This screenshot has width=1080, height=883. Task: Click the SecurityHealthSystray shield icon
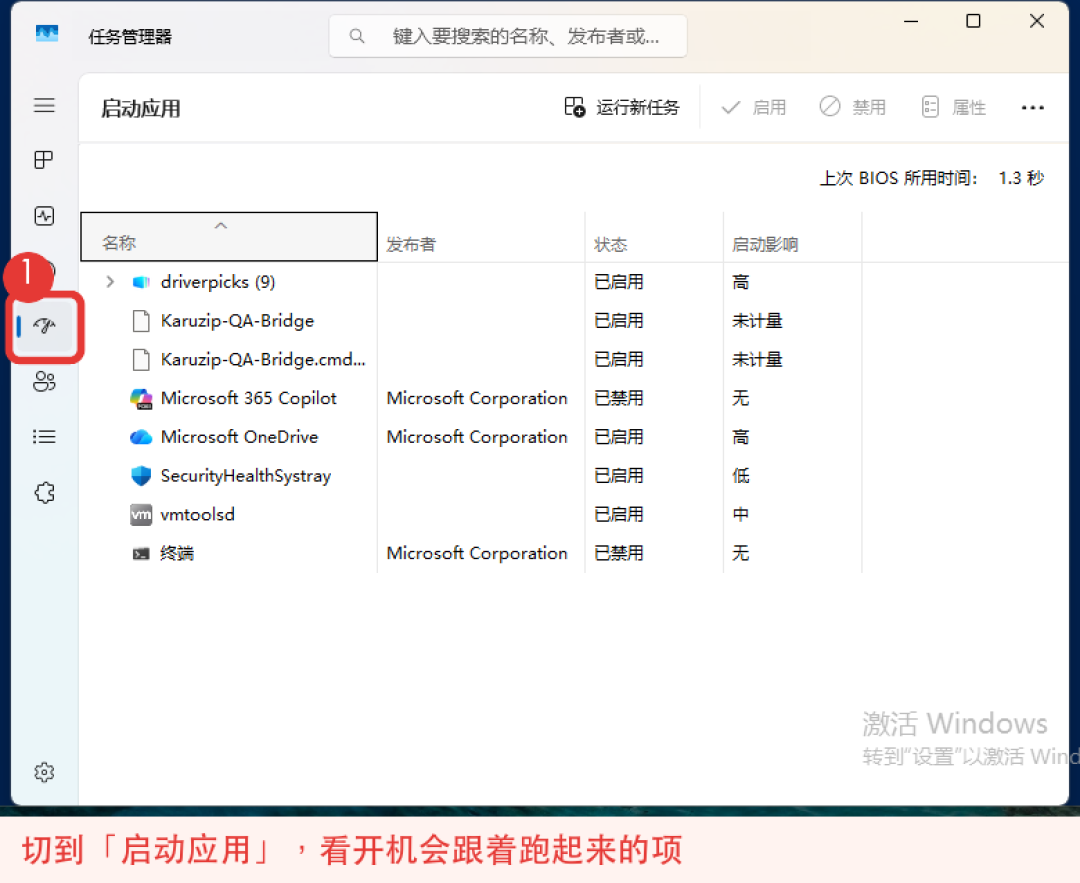click(x=141, y=476)
